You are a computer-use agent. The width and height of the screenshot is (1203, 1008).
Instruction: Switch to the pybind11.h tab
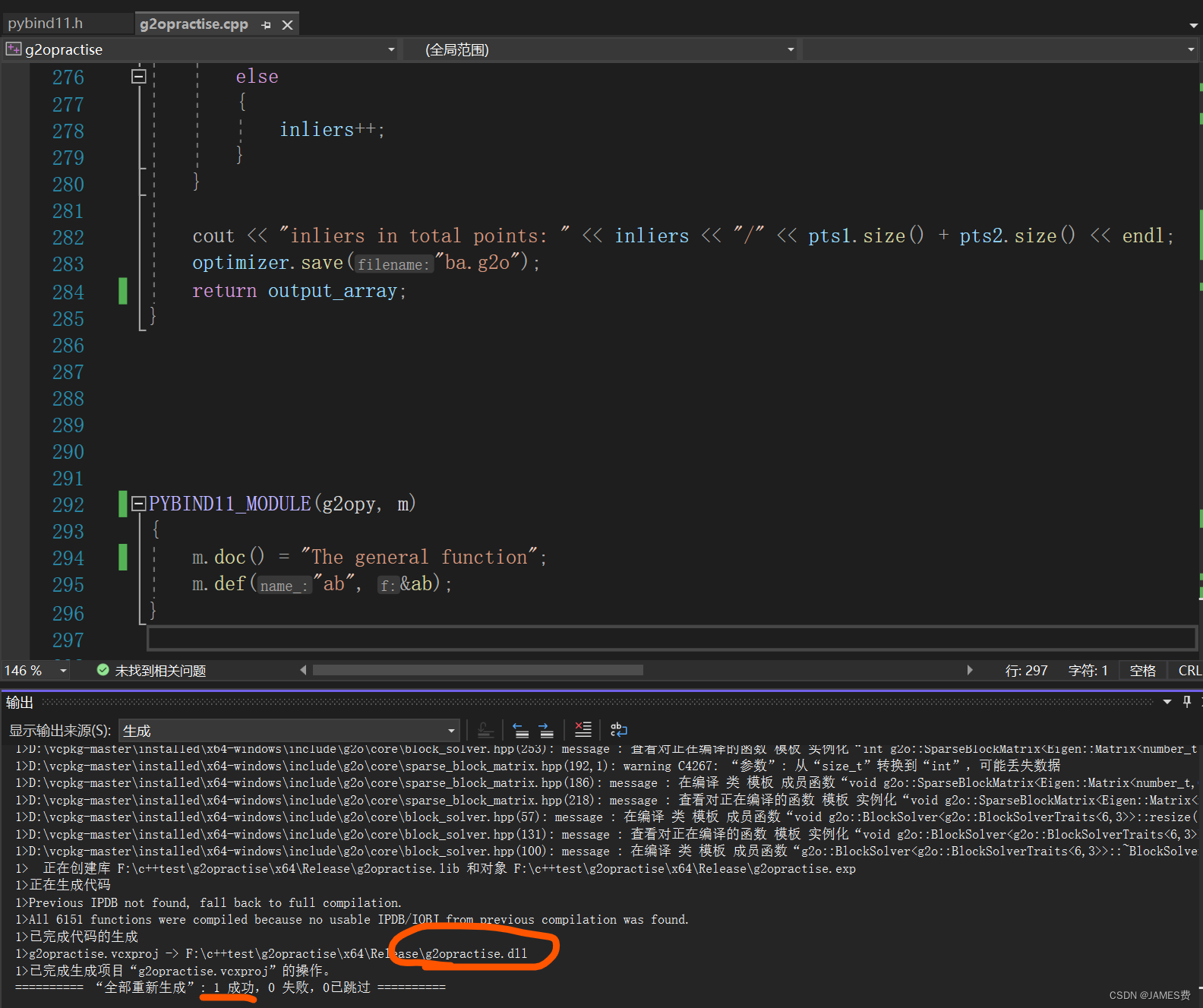point(46,24)
